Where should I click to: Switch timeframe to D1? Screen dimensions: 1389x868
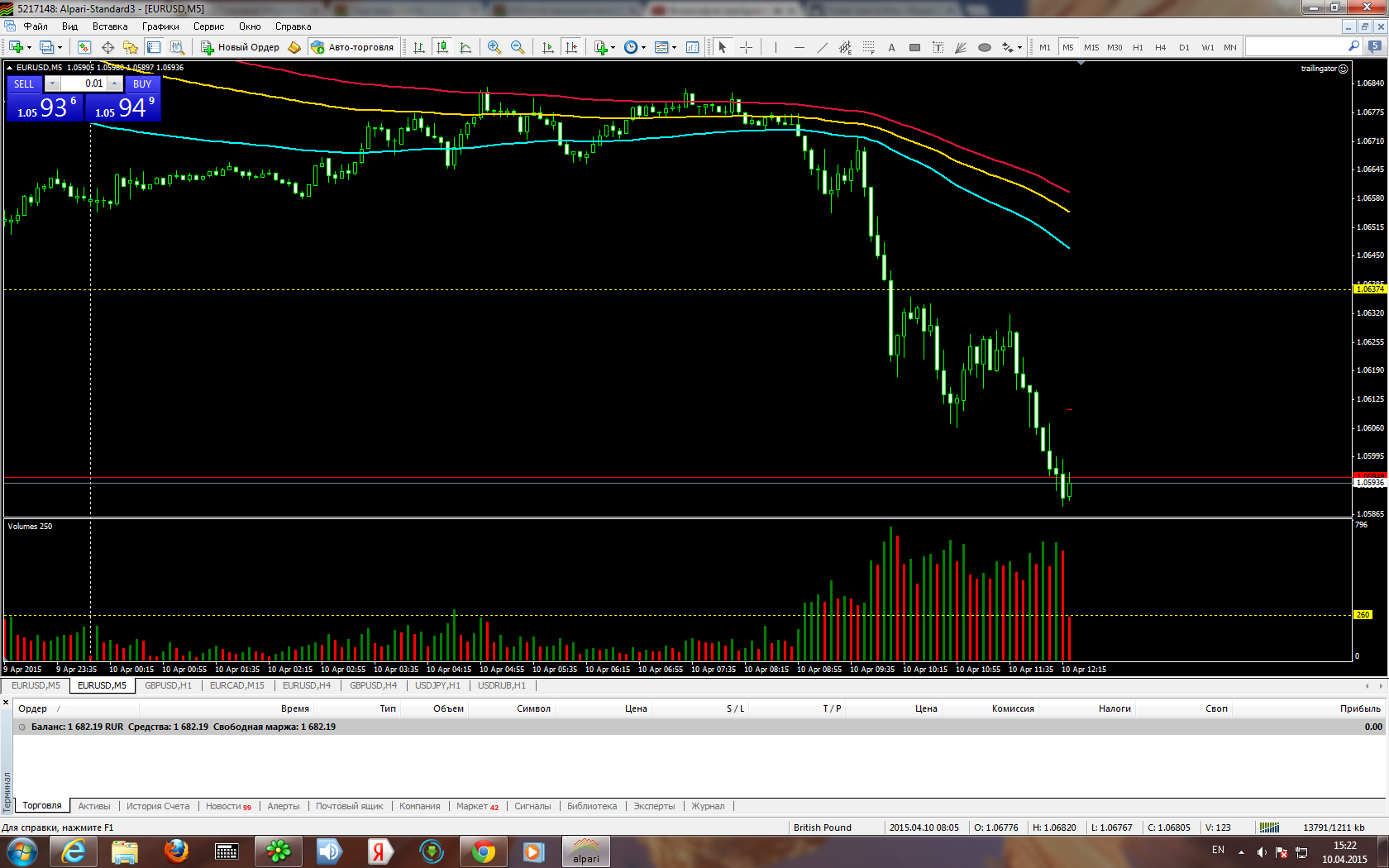pos(1184,47)
